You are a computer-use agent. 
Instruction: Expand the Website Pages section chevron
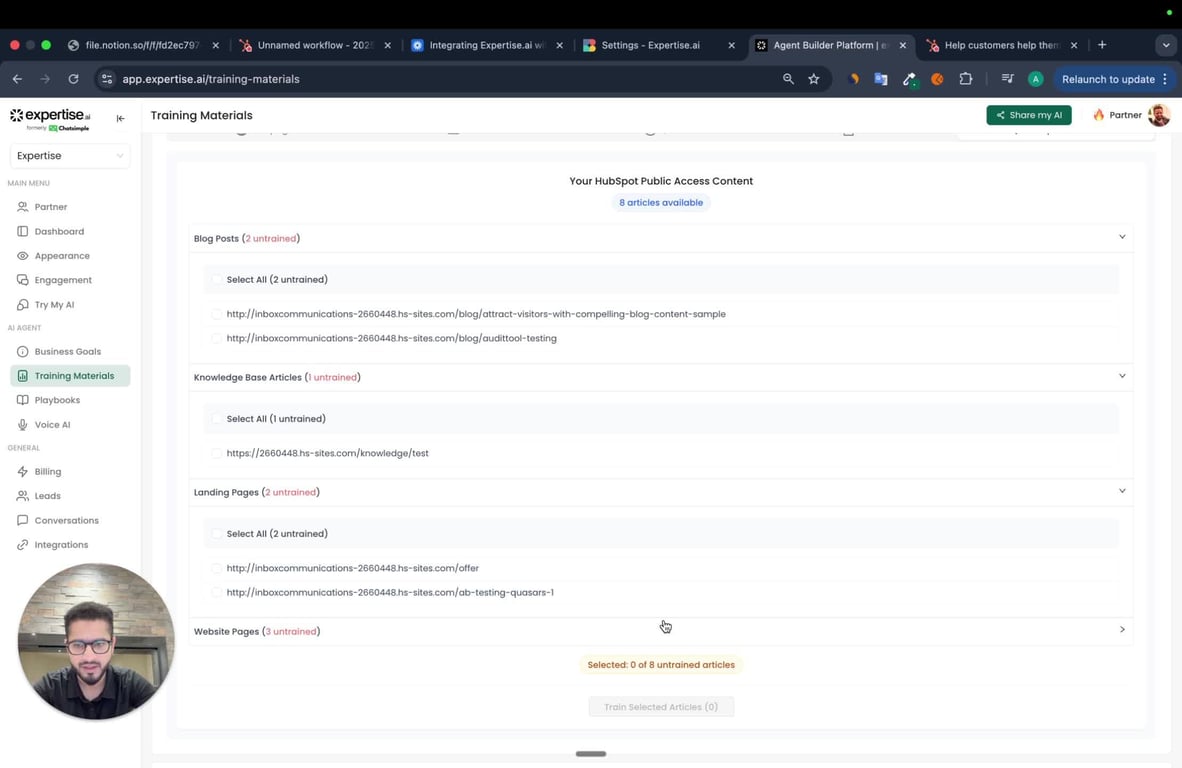pyautogui.click(x=1122, y=630)
